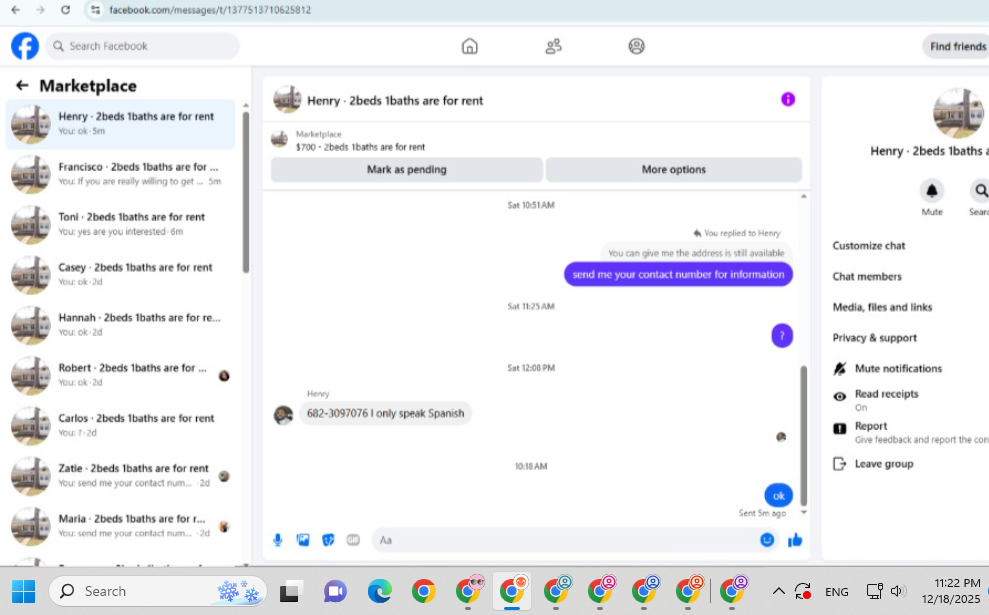This screenshot has height=615, width=989.
Task: Click the '682-3097076 I only speak Spanish' message
Action: coord(385,413)
